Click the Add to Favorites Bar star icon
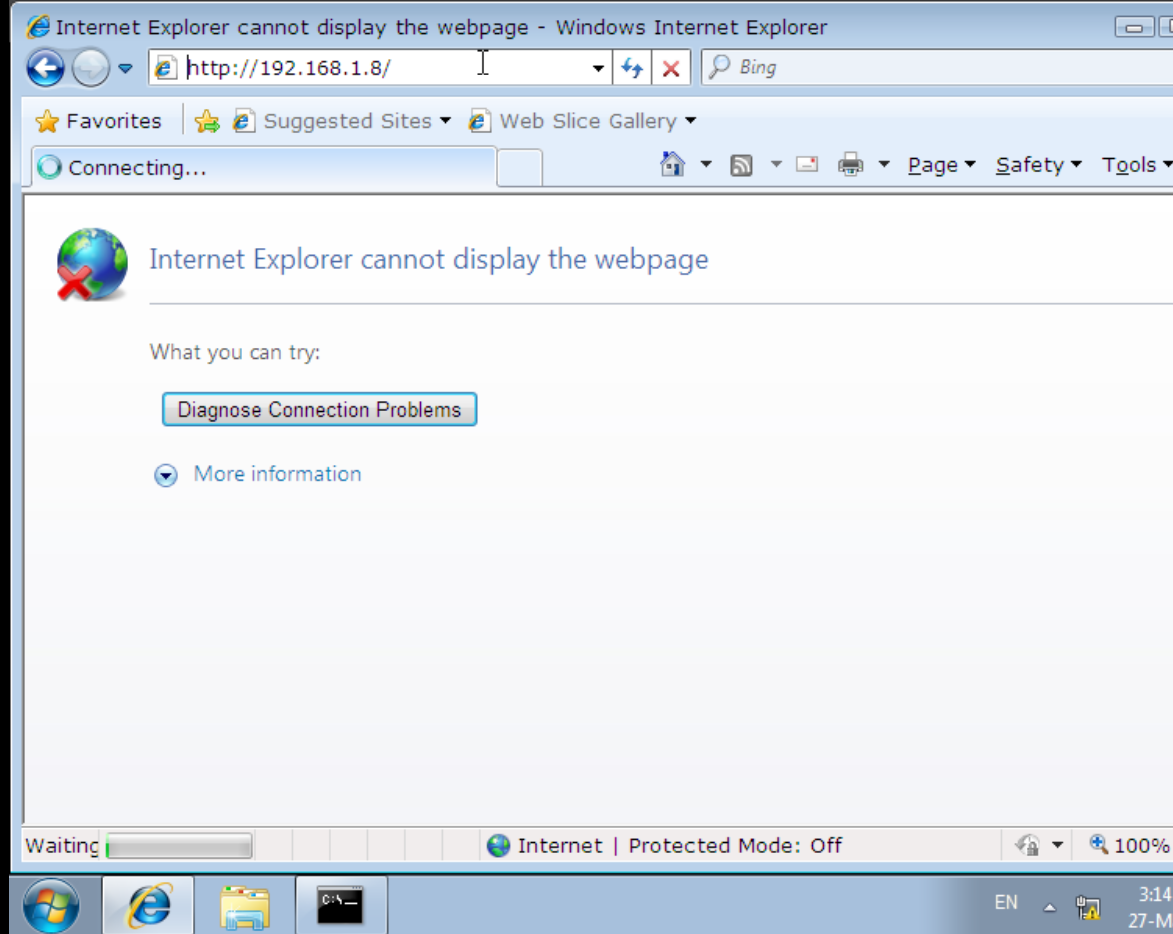 click(x=207, y=121)
